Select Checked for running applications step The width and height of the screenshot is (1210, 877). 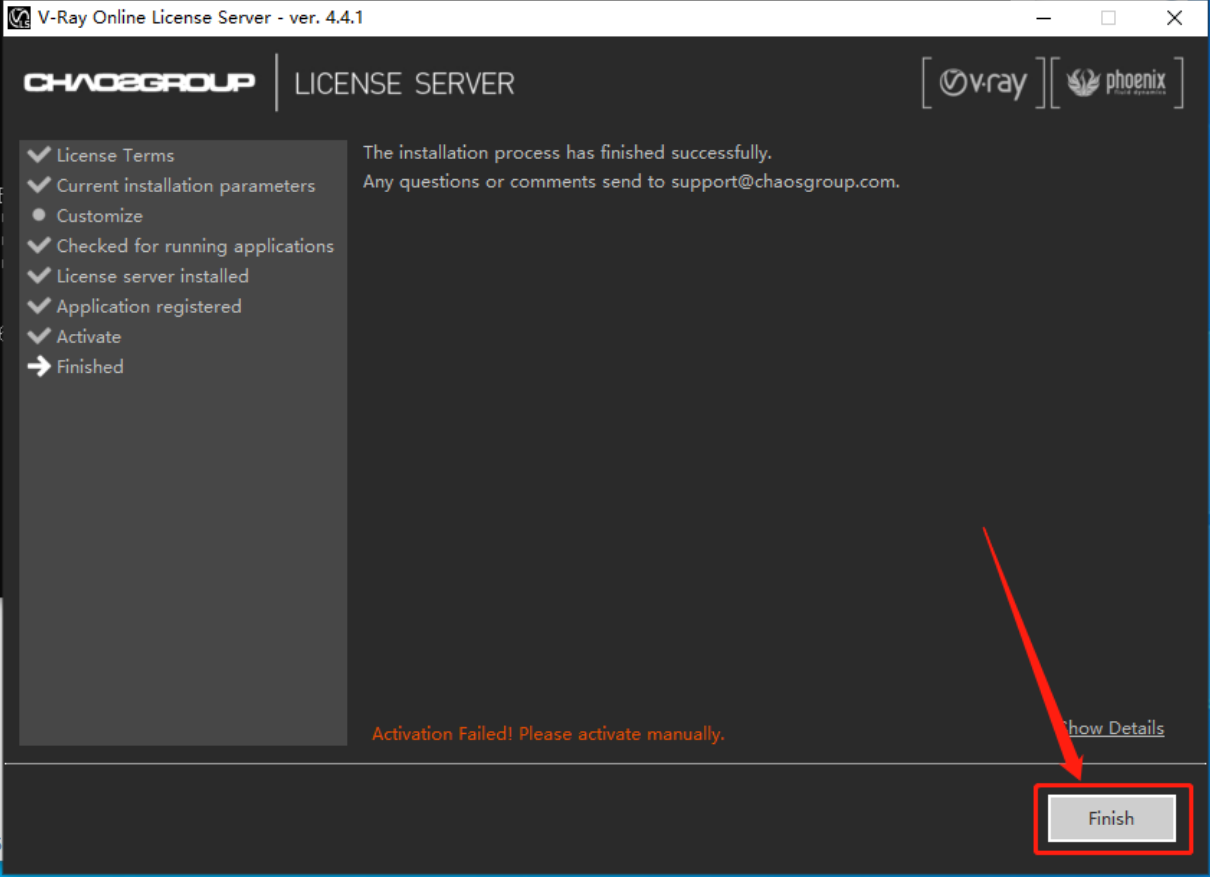tap(195, 246)
